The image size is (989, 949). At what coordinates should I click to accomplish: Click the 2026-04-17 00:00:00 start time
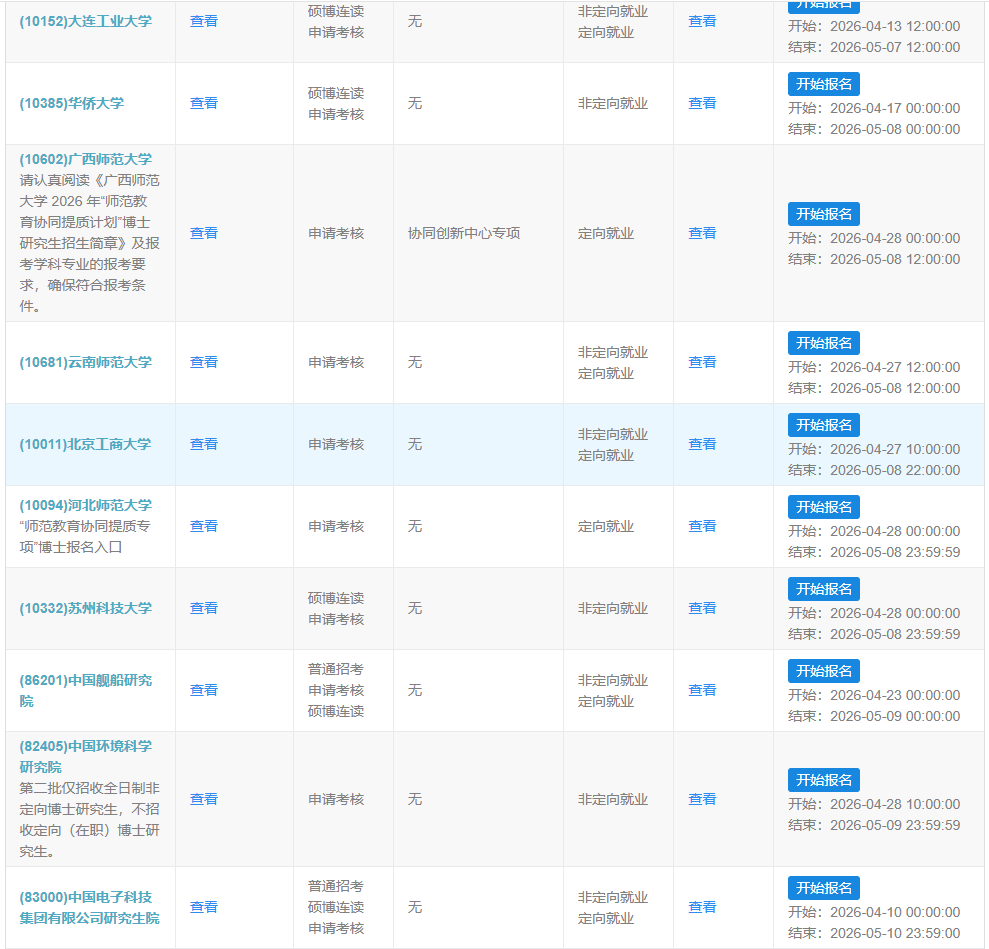[x=895, y=108]
